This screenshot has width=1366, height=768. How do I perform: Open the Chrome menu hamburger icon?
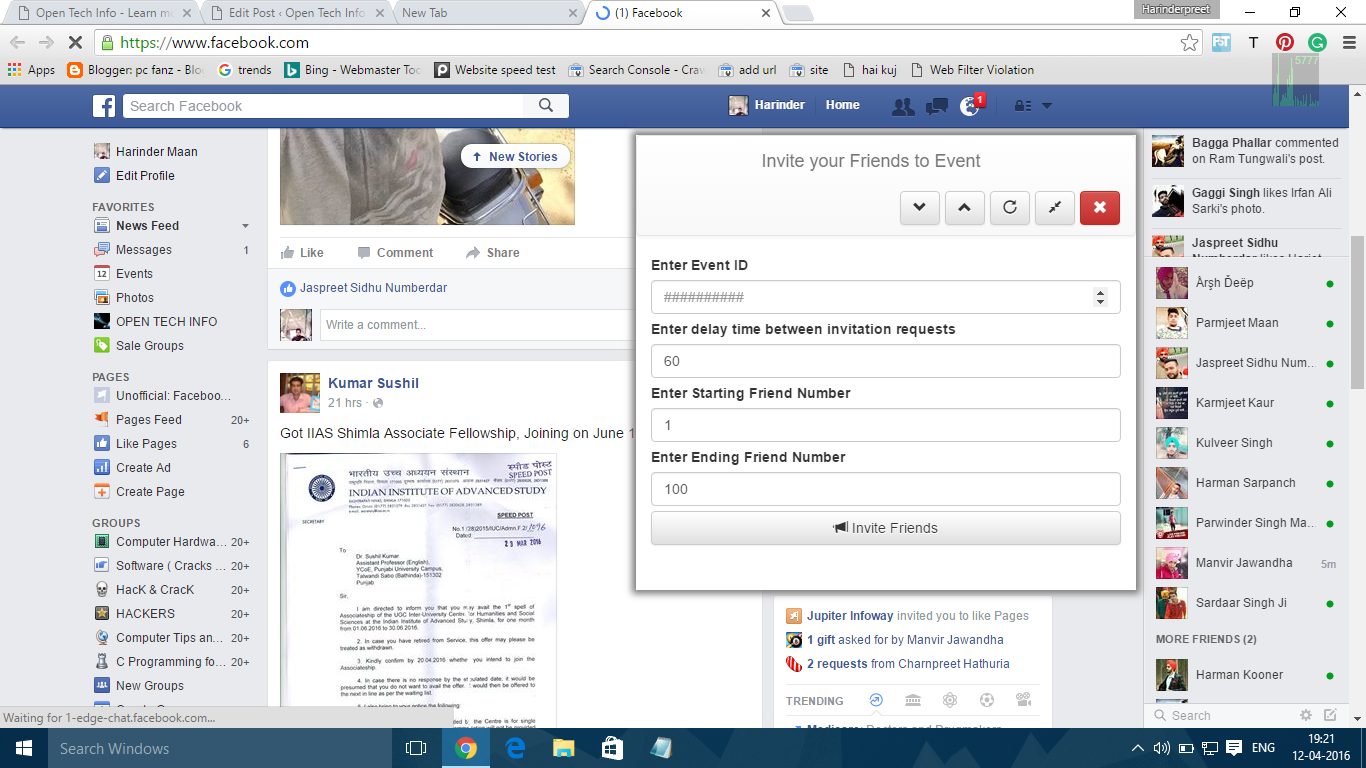[x=1347, y=43]
